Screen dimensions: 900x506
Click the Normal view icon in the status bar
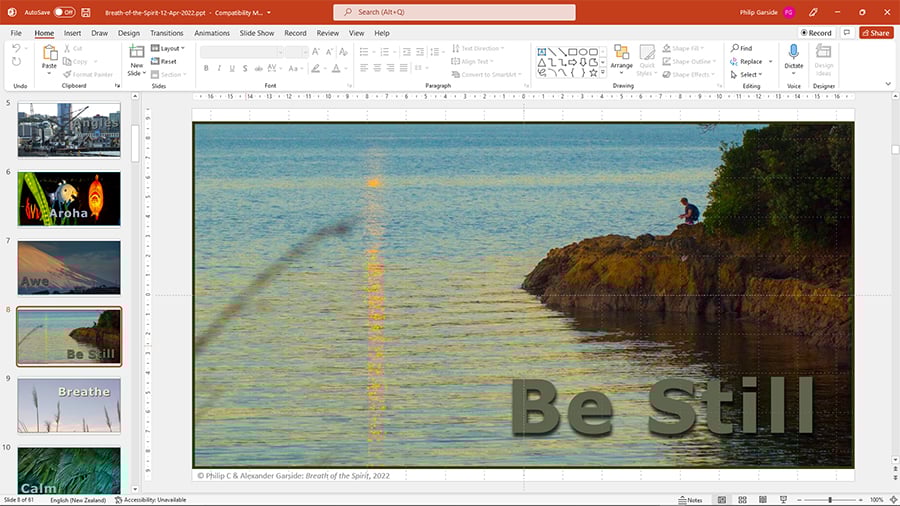click(x=721, y=500)
